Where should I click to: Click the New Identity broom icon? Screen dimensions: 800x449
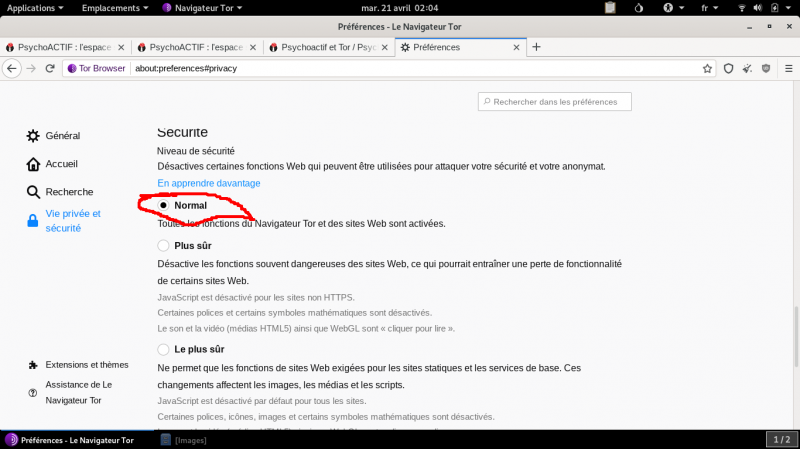tap(746, 68)
